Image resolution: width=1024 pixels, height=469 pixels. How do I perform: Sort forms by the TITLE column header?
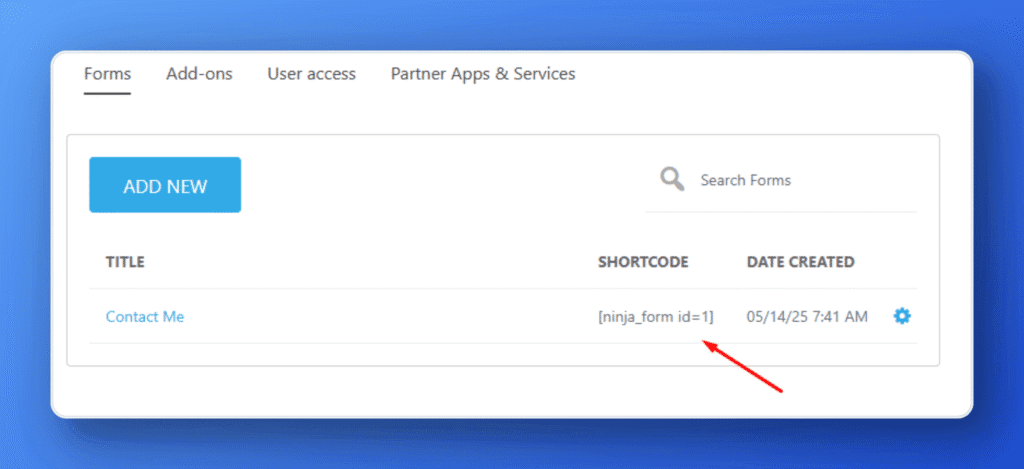(125, 262)
